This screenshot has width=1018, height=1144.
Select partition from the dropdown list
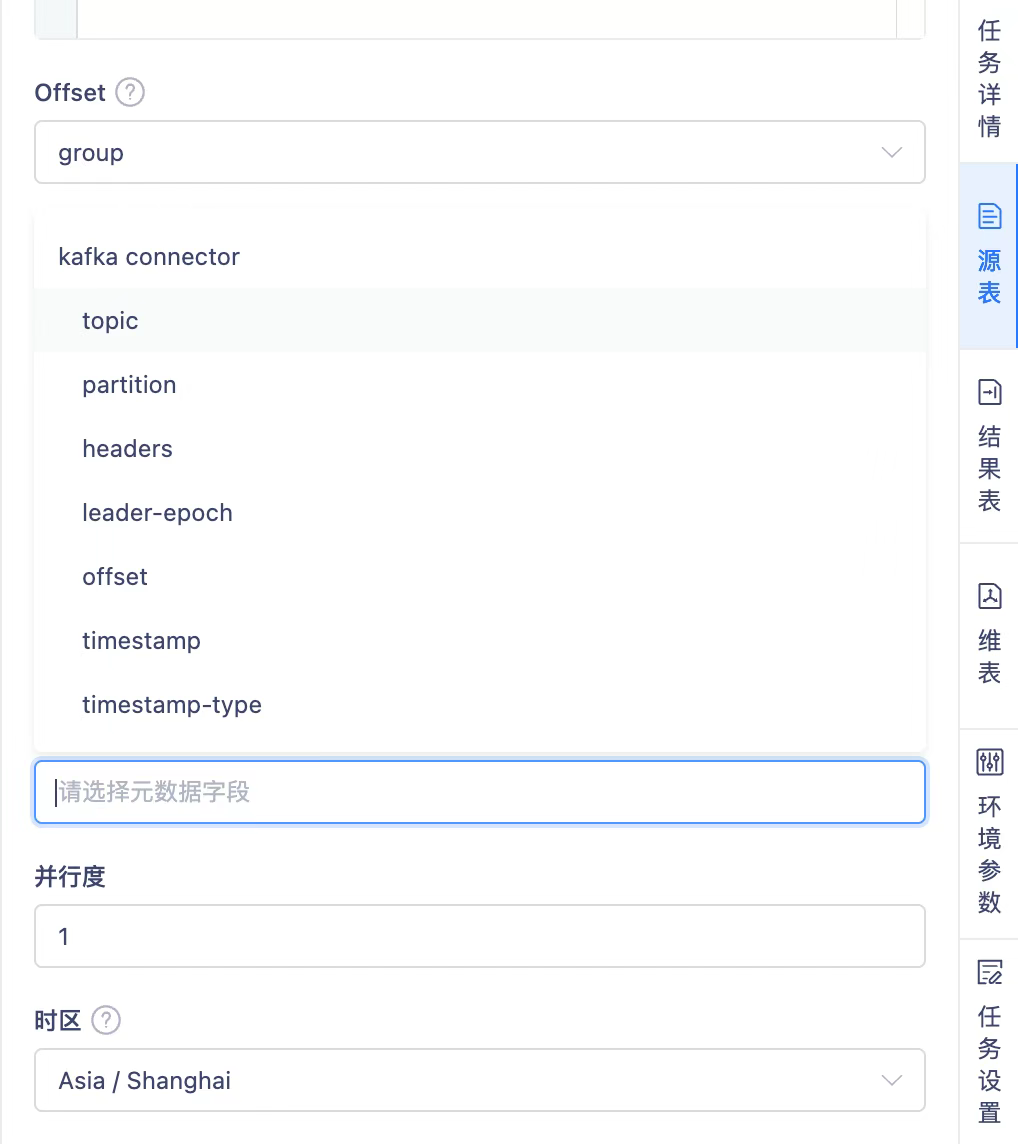coord(129,385)
